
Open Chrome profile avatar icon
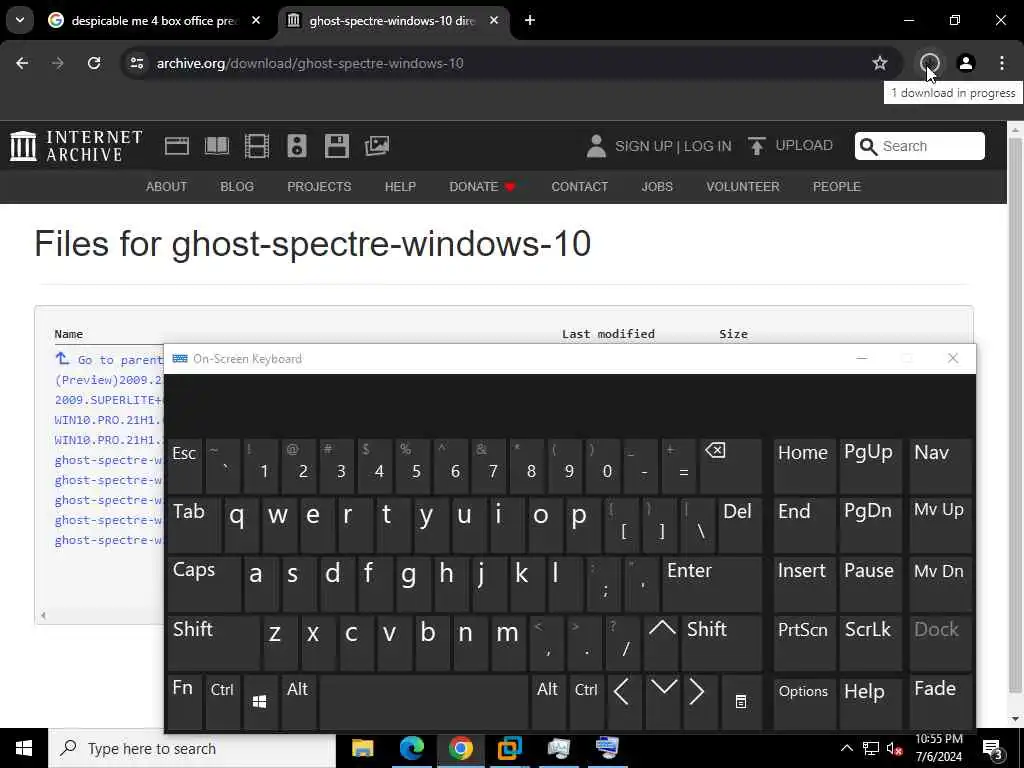(965, 63)
